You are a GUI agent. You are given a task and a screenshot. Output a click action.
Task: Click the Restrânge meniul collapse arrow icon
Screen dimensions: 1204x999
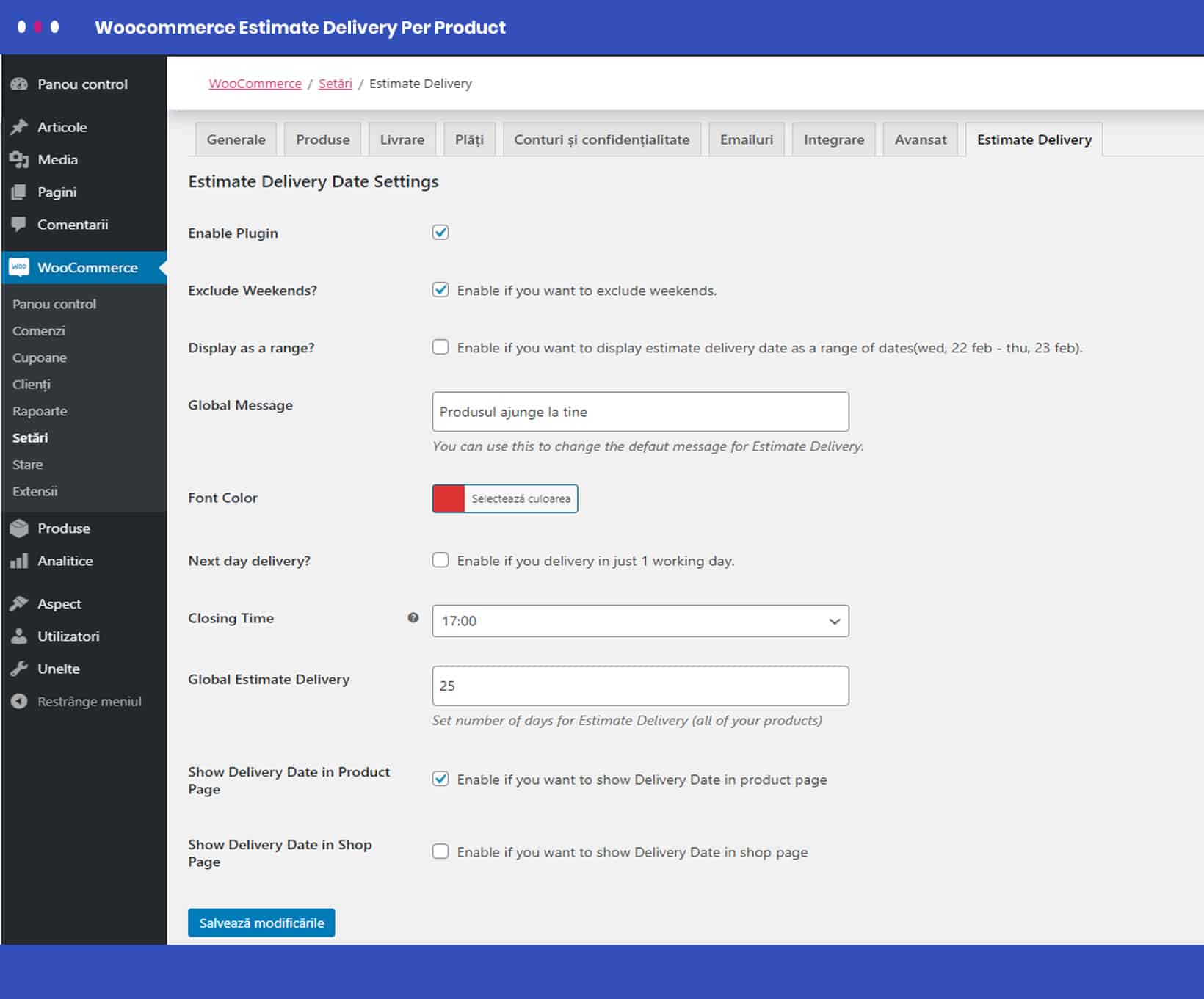click(19, 702)
